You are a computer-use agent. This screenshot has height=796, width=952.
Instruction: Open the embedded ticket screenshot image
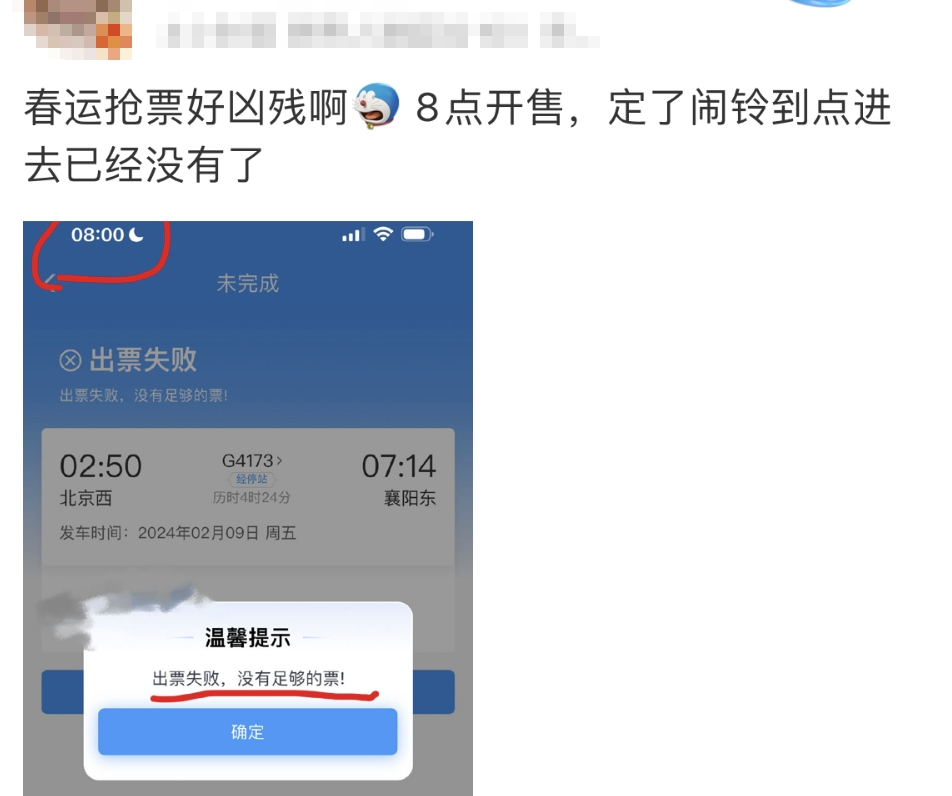248,509
